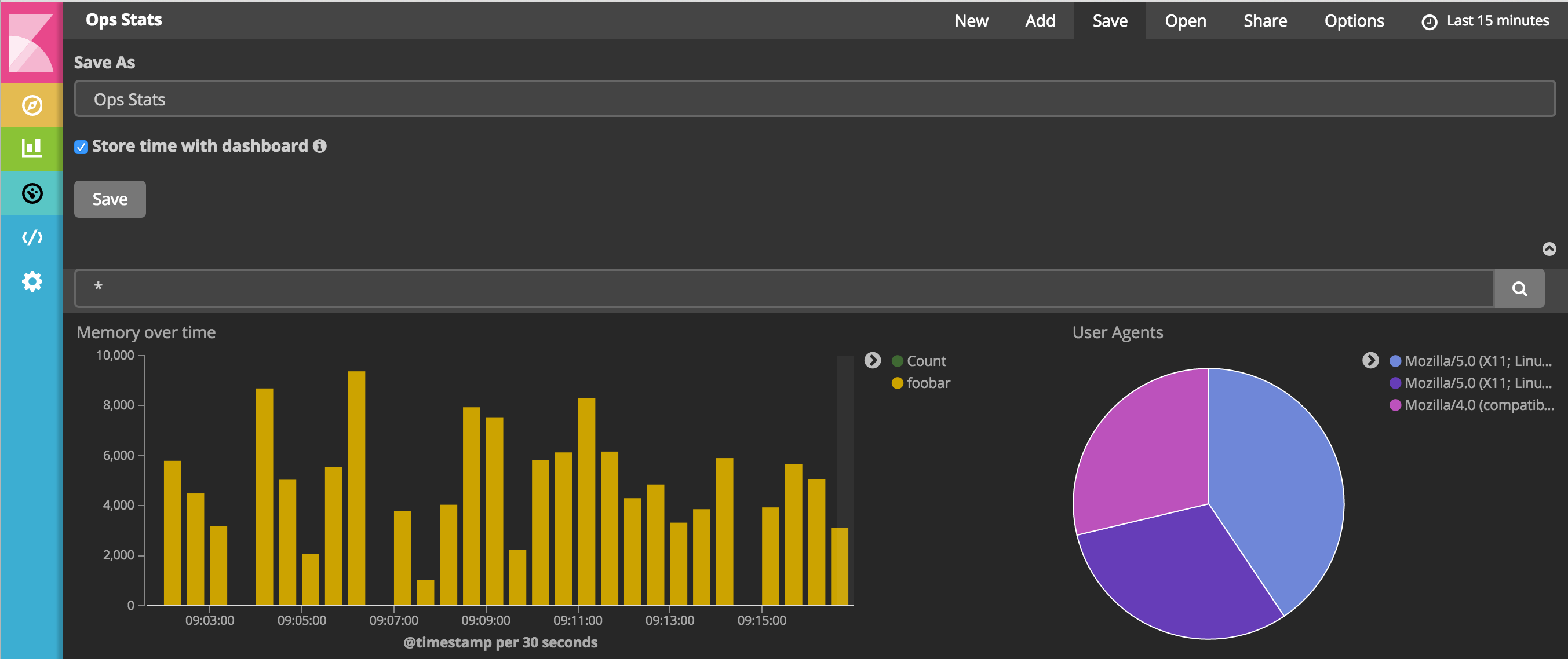This screenshot has height=659, width=1568.
Task: Select the Save menu tab
Action: pos(1110,21)
